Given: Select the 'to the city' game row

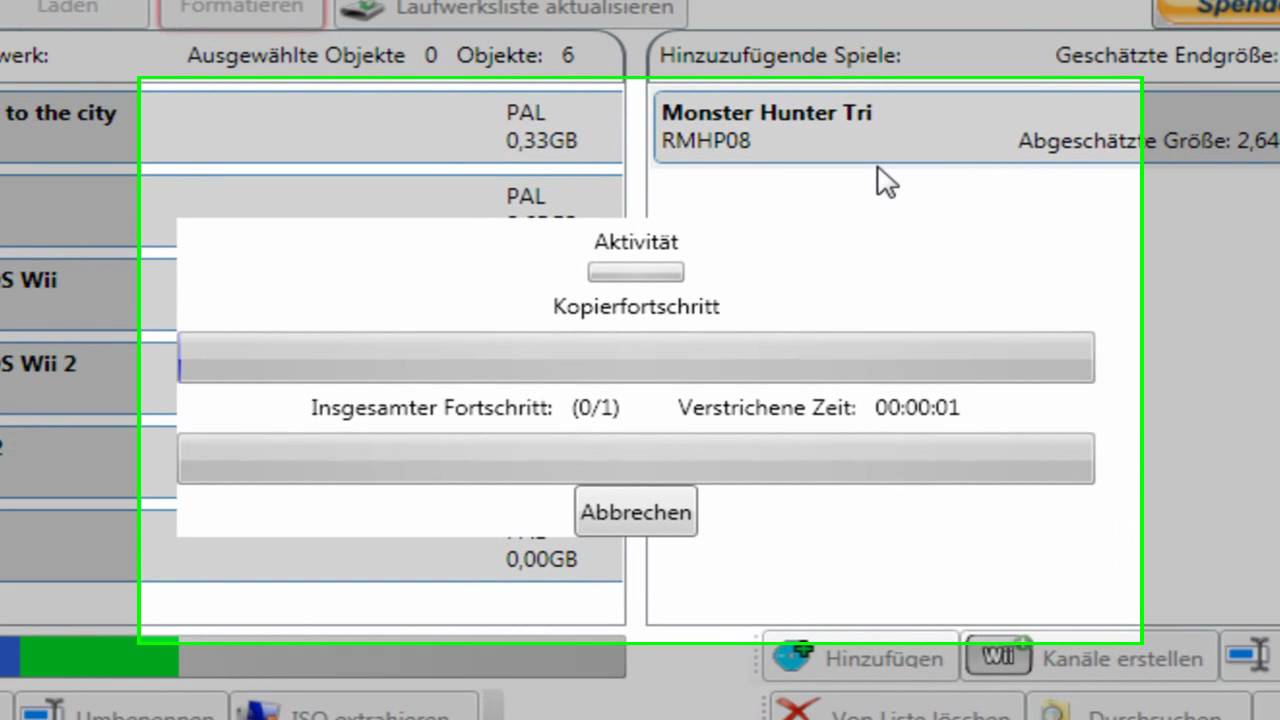Looking at the screenshot, I should tap(311, 127).
